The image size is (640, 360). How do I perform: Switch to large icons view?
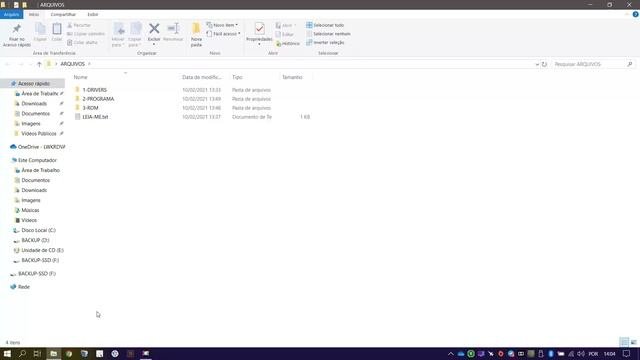click(x=633, y=342)
